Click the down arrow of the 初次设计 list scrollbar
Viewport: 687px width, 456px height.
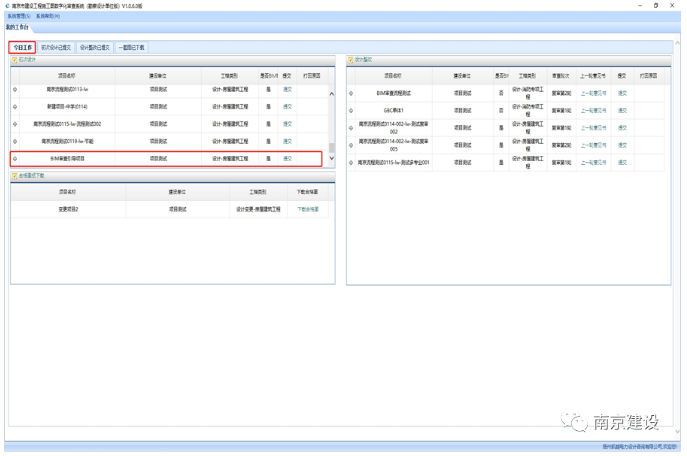click(332, 159)
